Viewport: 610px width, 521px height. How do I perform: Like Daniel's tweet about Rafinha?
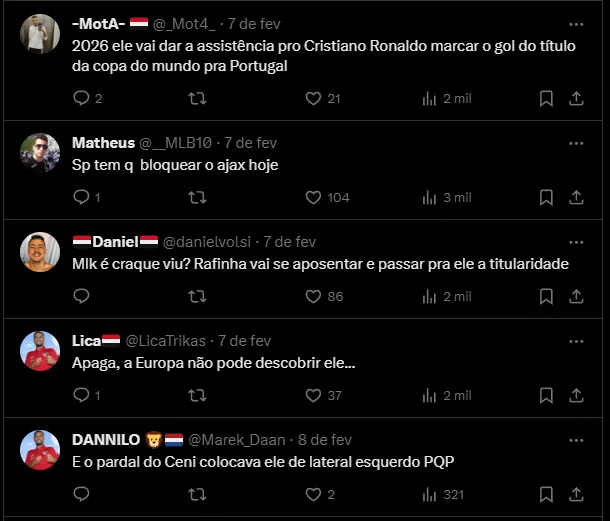tap(313, 296)
